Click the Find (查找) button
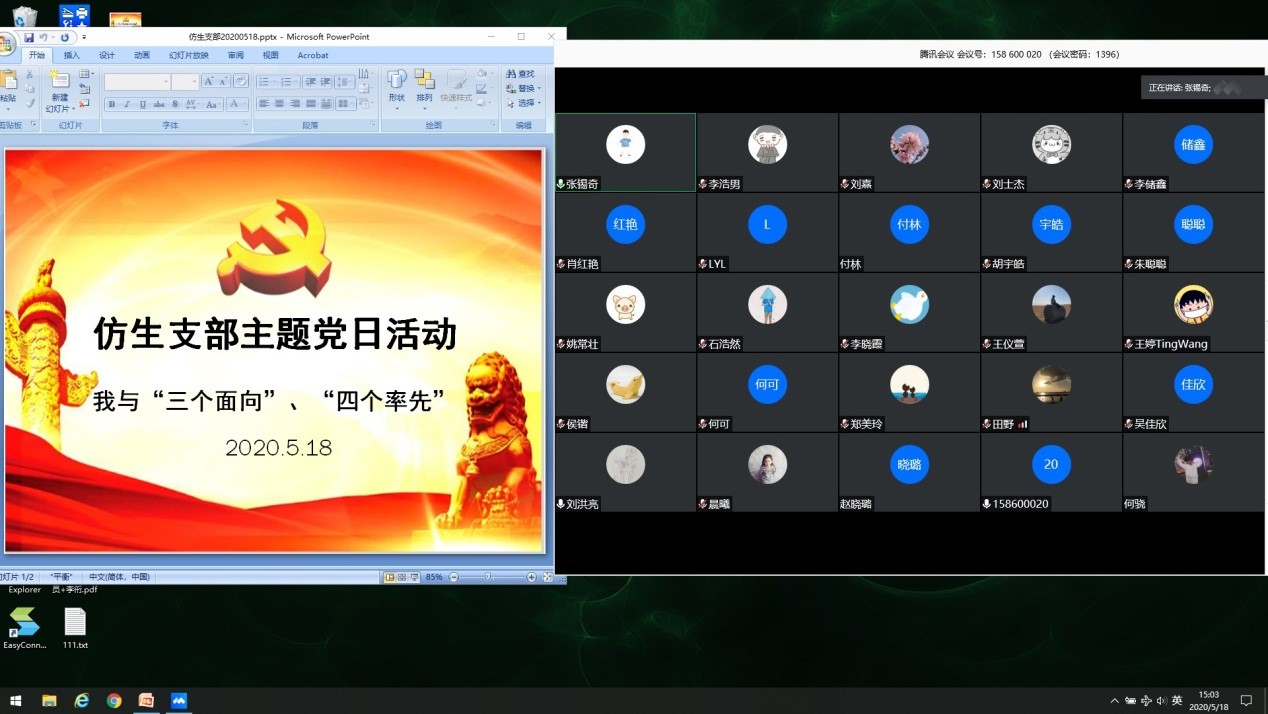Image resolution: width=1268 pixels, height=714 pixels. [521, 74]
